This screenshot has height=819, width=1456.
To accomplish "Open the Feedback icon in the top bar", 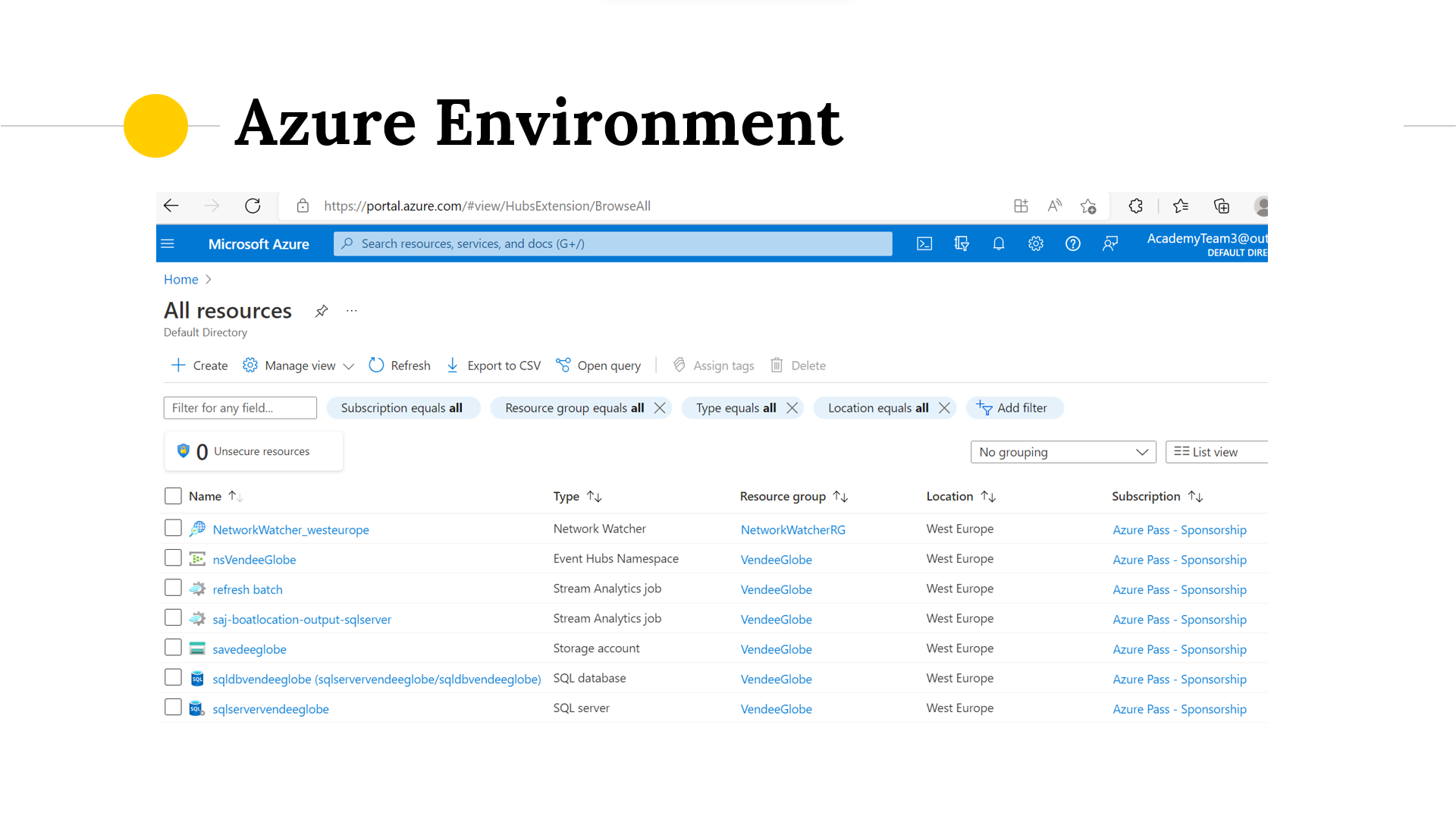I will coord(1110,243).
